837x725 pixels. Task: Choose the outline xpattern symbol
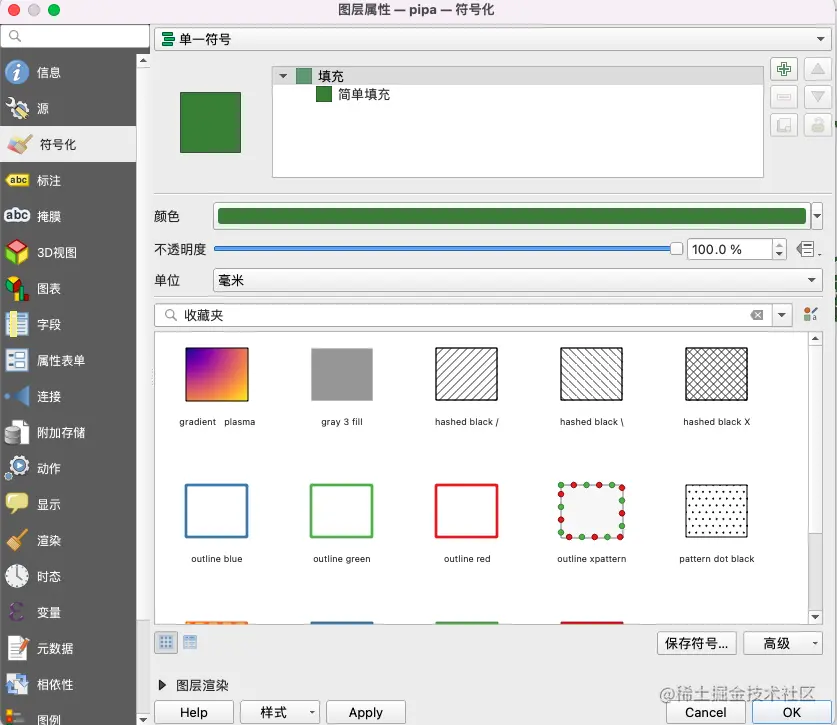tap(591, 511)
